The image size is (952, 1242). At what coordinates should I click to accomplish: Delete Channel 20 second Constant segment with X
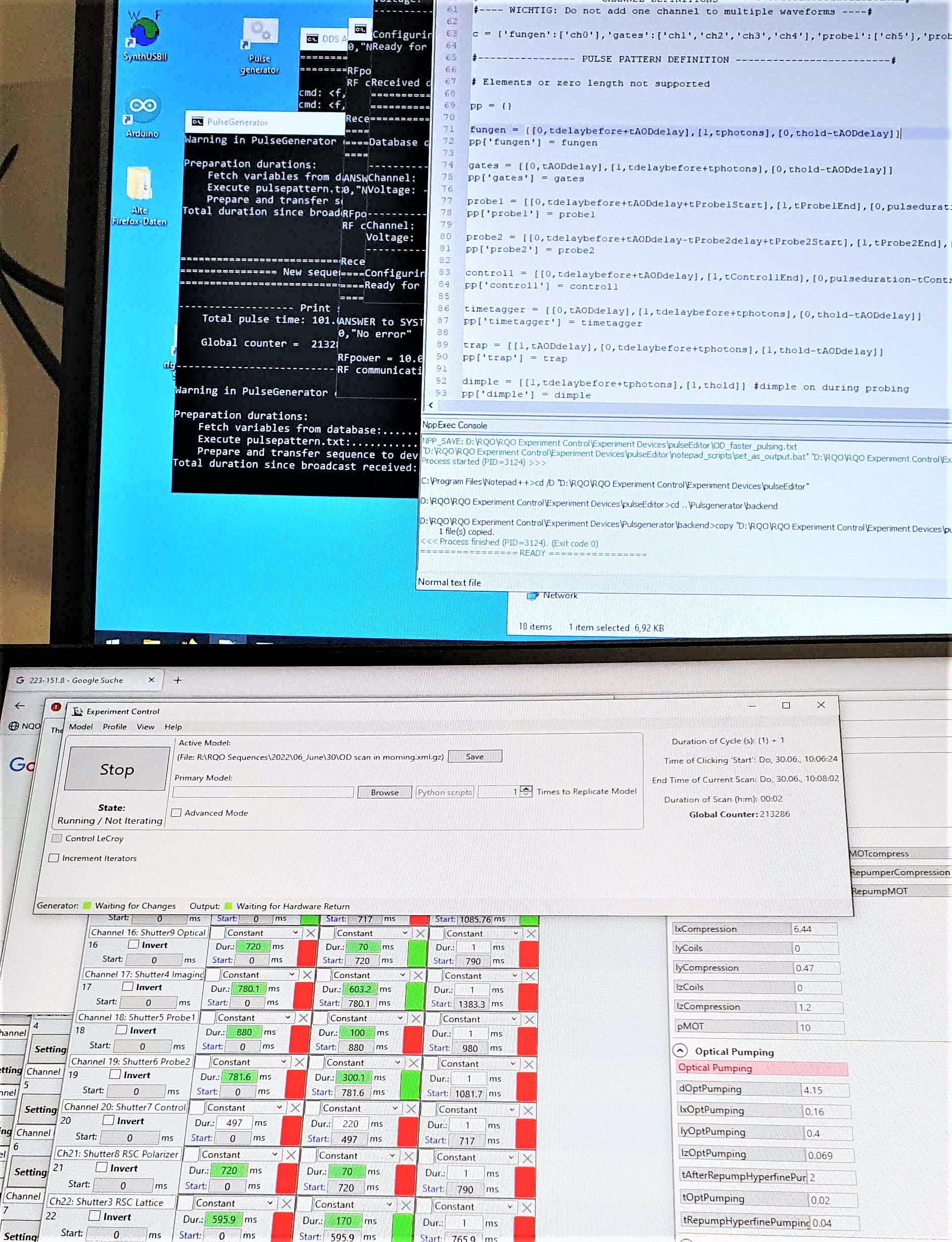(x=411, y=1109)
